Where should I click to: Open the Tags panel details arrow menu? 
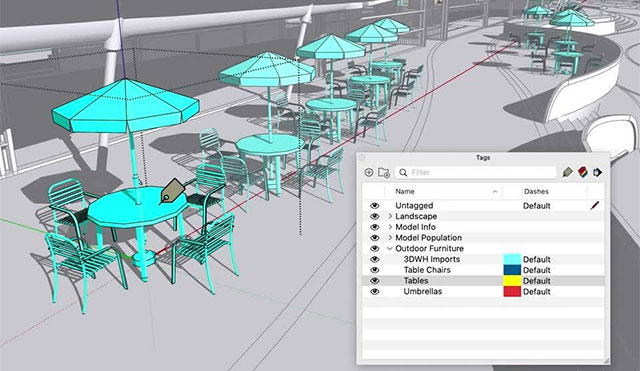[598, 172]
